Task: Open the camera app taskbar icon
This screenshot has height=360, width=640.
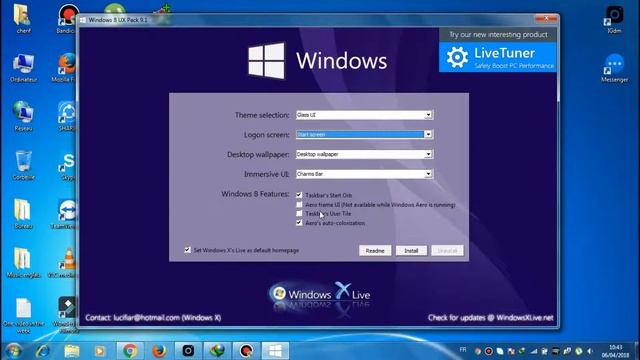Action: (188, 351)
